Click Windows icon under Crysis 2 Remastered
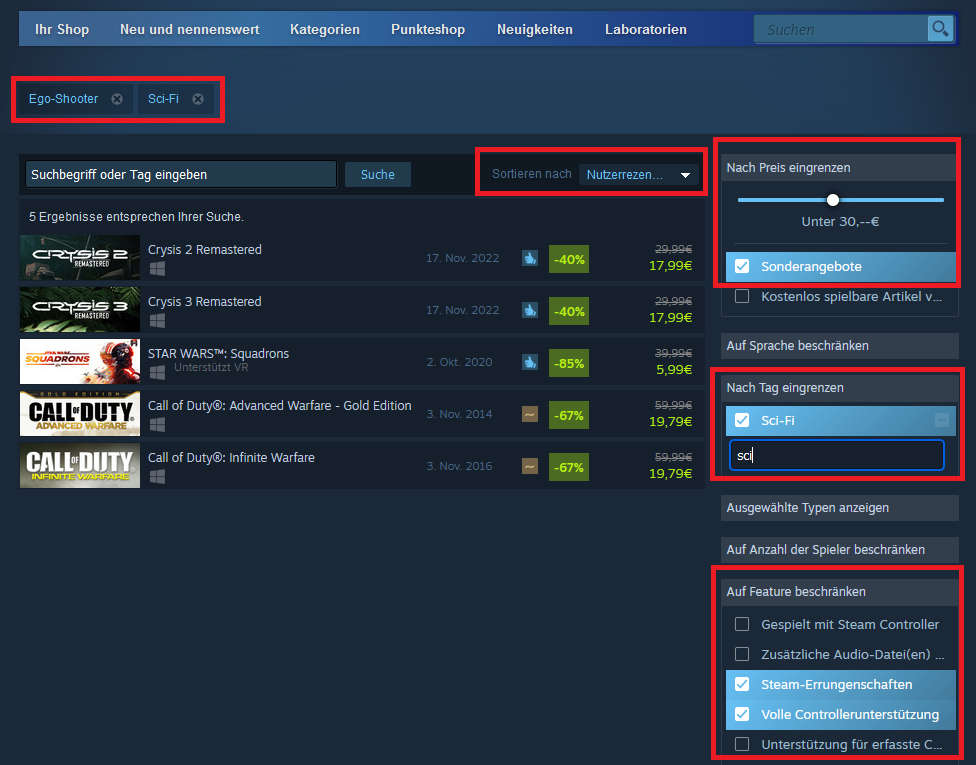Screen dimensions: 976x765 (x=157, y=268)
